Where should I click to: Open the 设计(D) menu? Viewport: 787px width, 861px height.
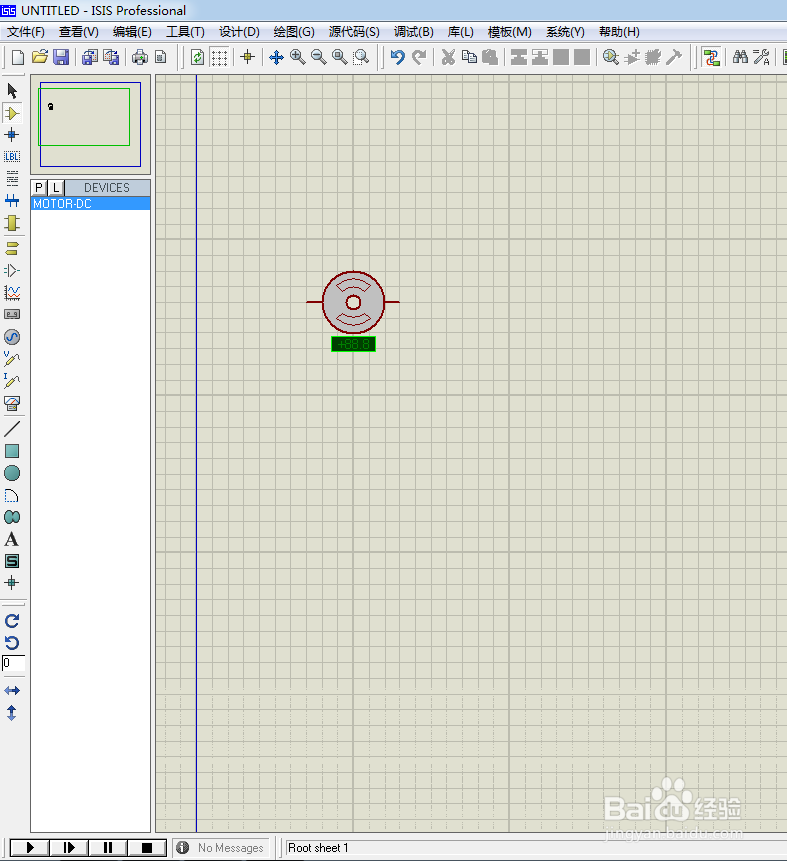239,32
